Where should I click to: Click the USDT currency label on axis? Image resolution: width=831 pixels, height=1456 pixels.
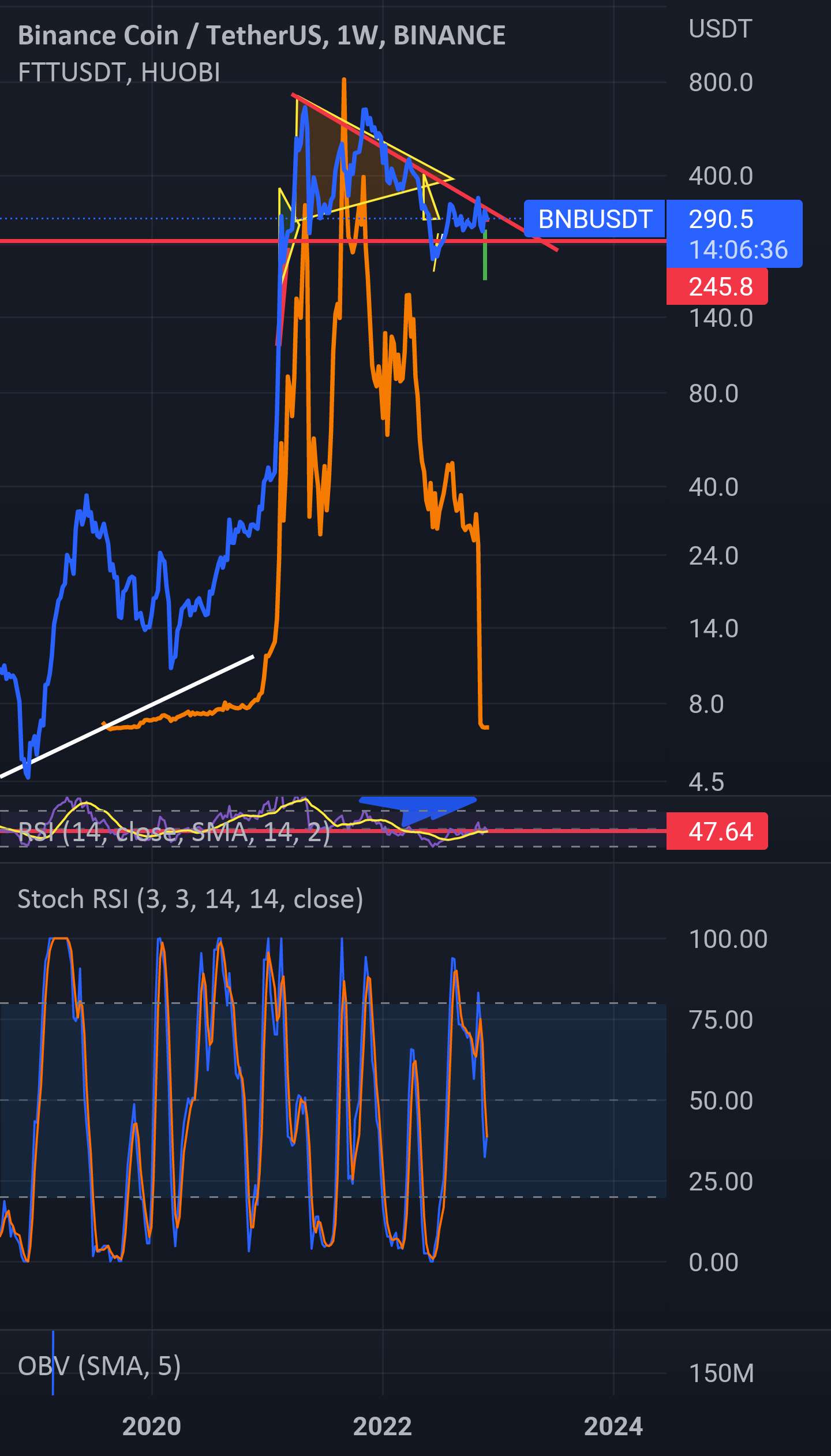720,29
